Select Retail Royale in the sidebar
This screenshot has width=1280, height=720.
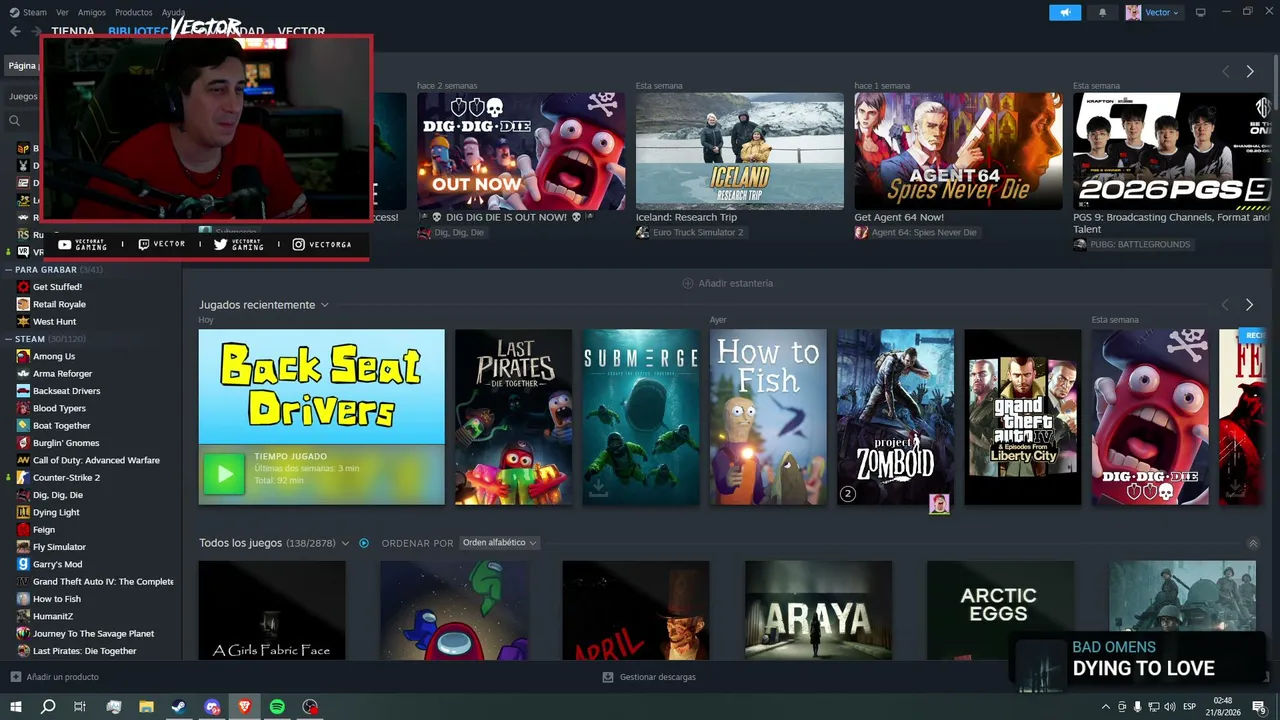pos(59,304)
